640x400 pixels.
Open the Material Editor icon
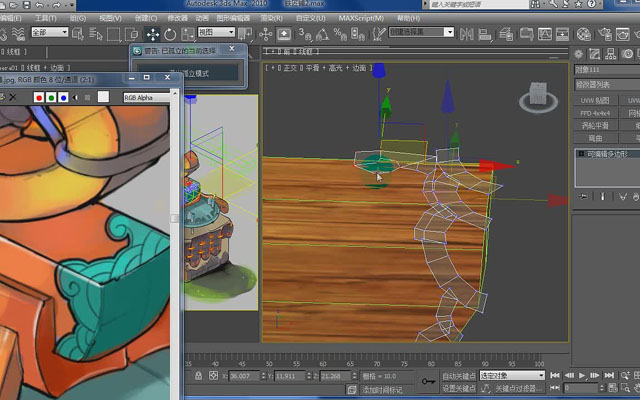tap(584, 34)
